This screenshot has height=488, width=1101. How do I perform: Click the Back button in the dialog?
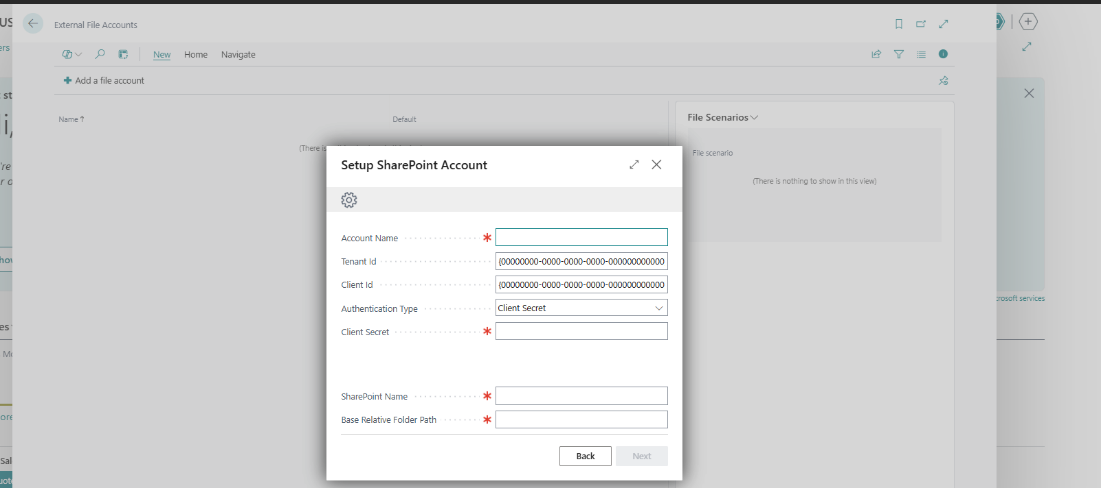pyautogui.click(x=585, y=456)
